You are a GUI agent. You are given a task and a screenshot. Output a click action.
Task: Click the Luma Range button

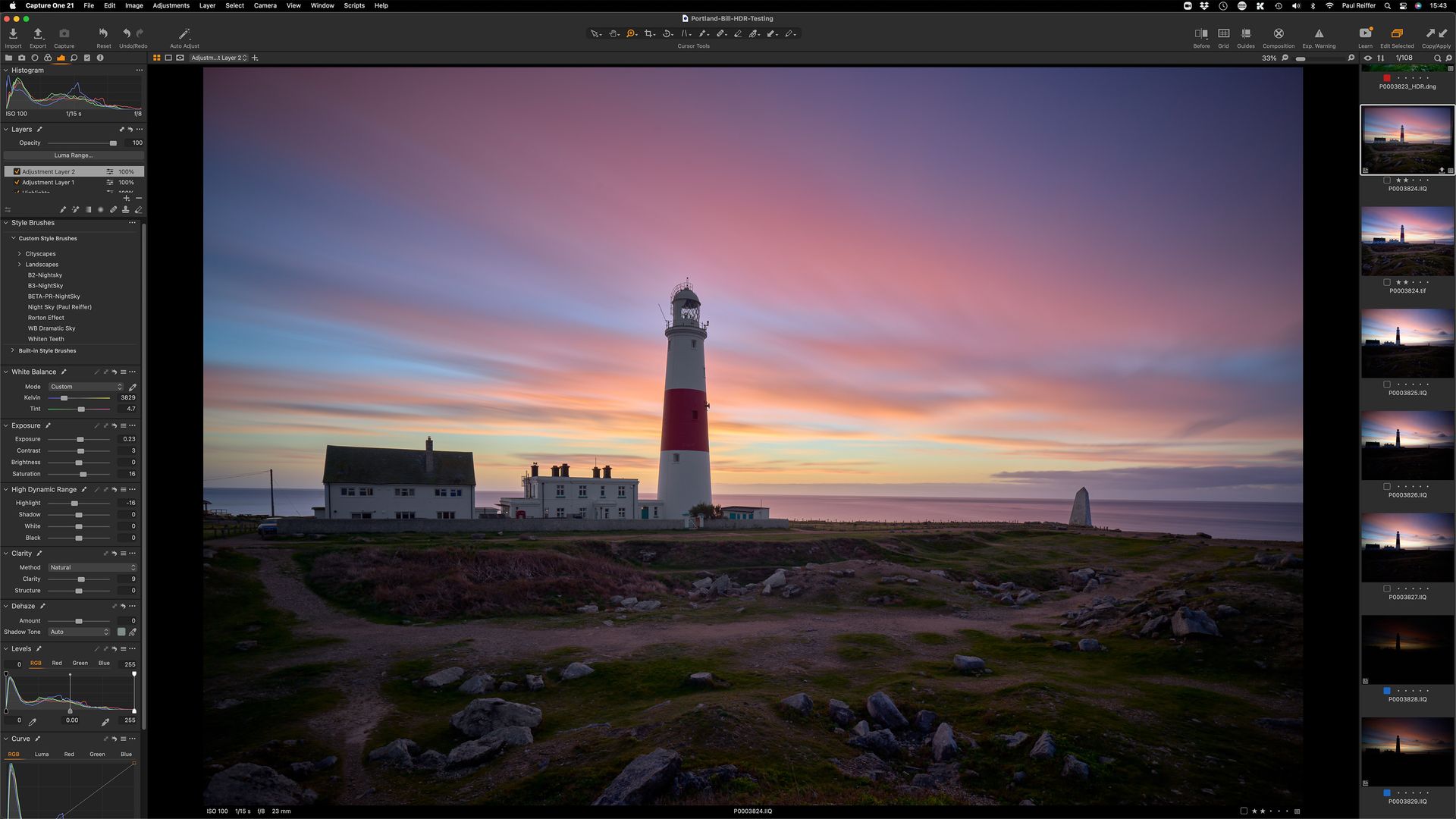point(72,155)
